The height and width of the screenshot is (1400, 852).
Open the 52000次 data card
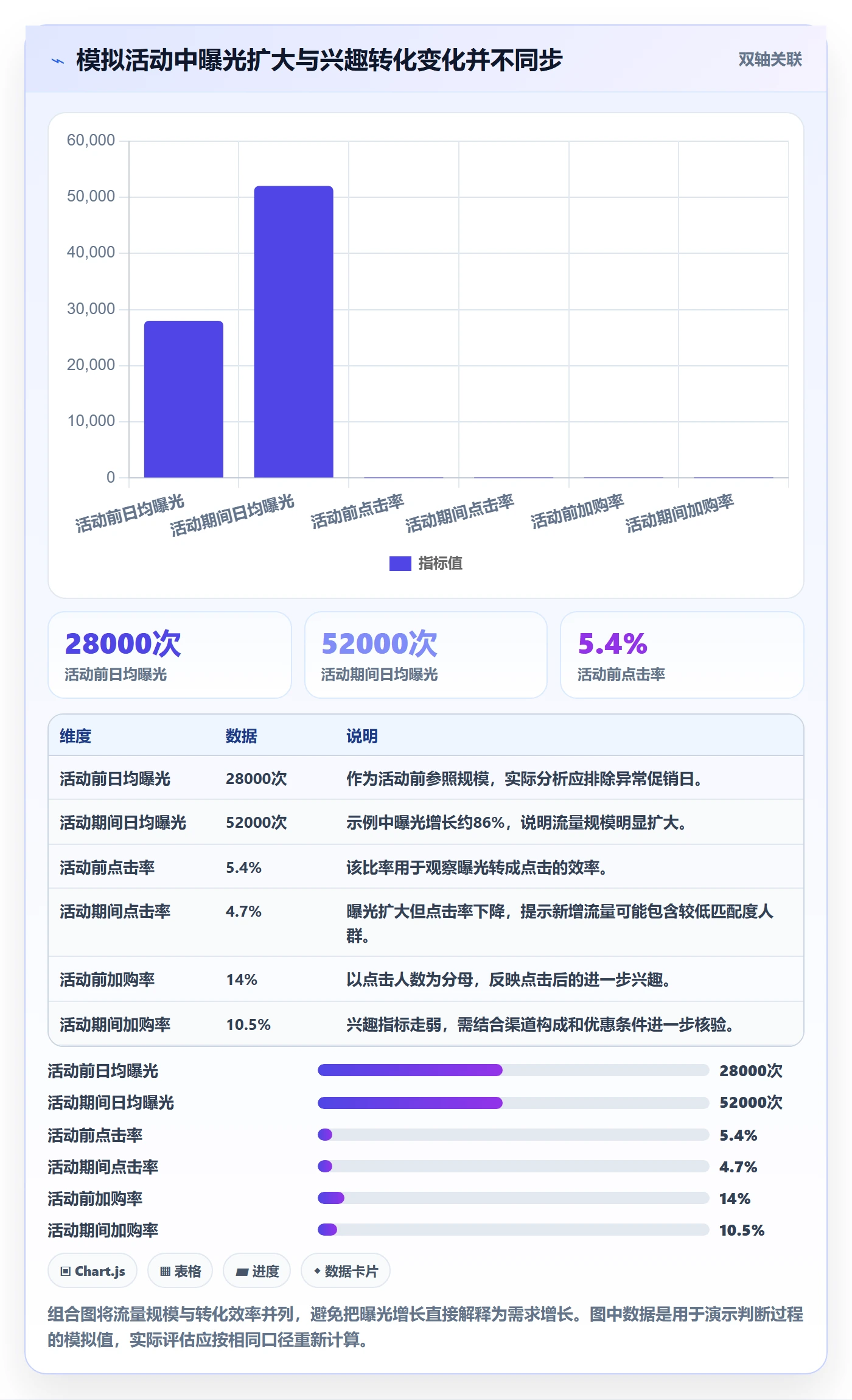pos(426,654)
